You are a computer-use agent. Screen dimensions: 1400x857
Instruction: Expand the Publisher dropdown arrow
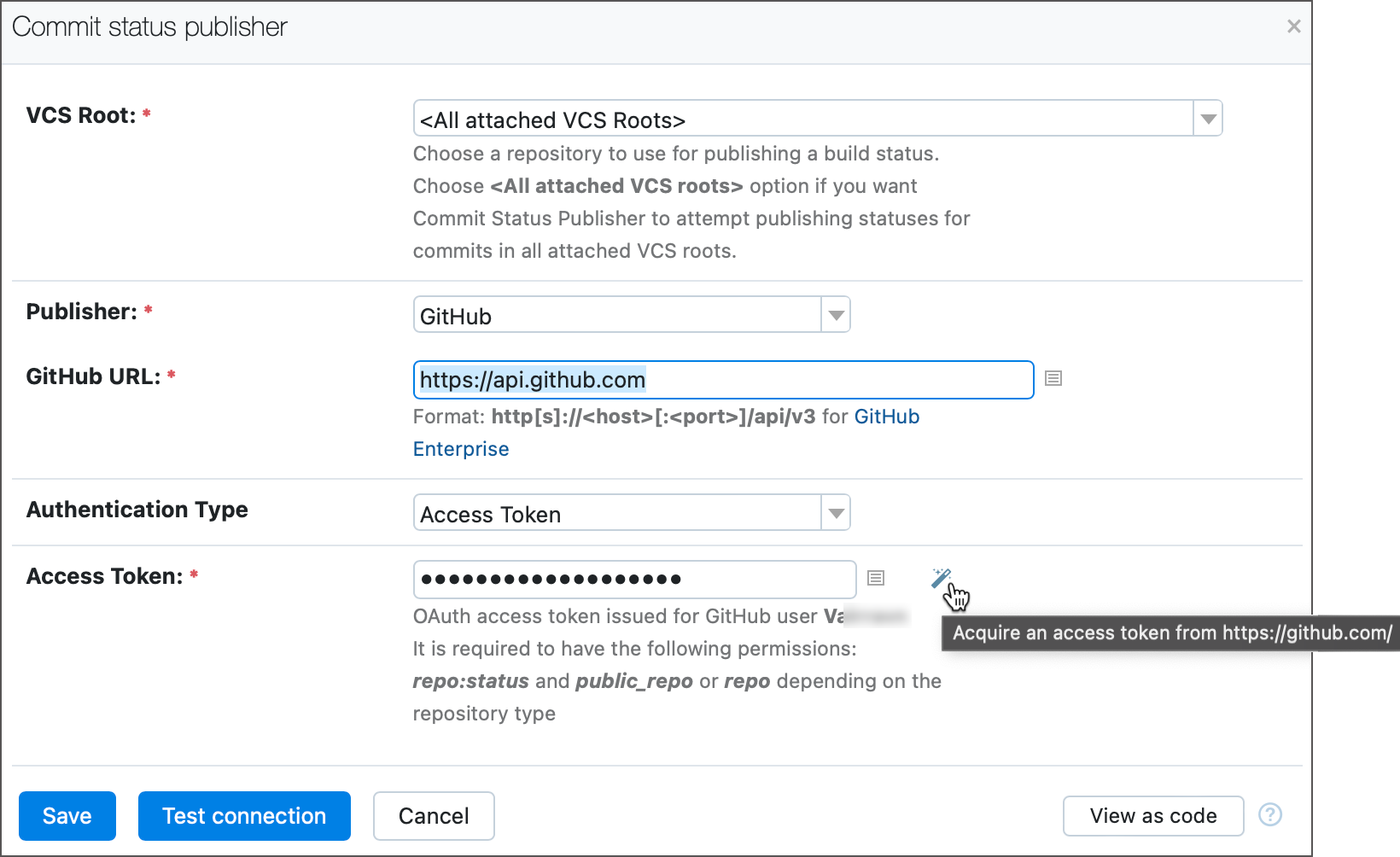click(x=835, y=314)
